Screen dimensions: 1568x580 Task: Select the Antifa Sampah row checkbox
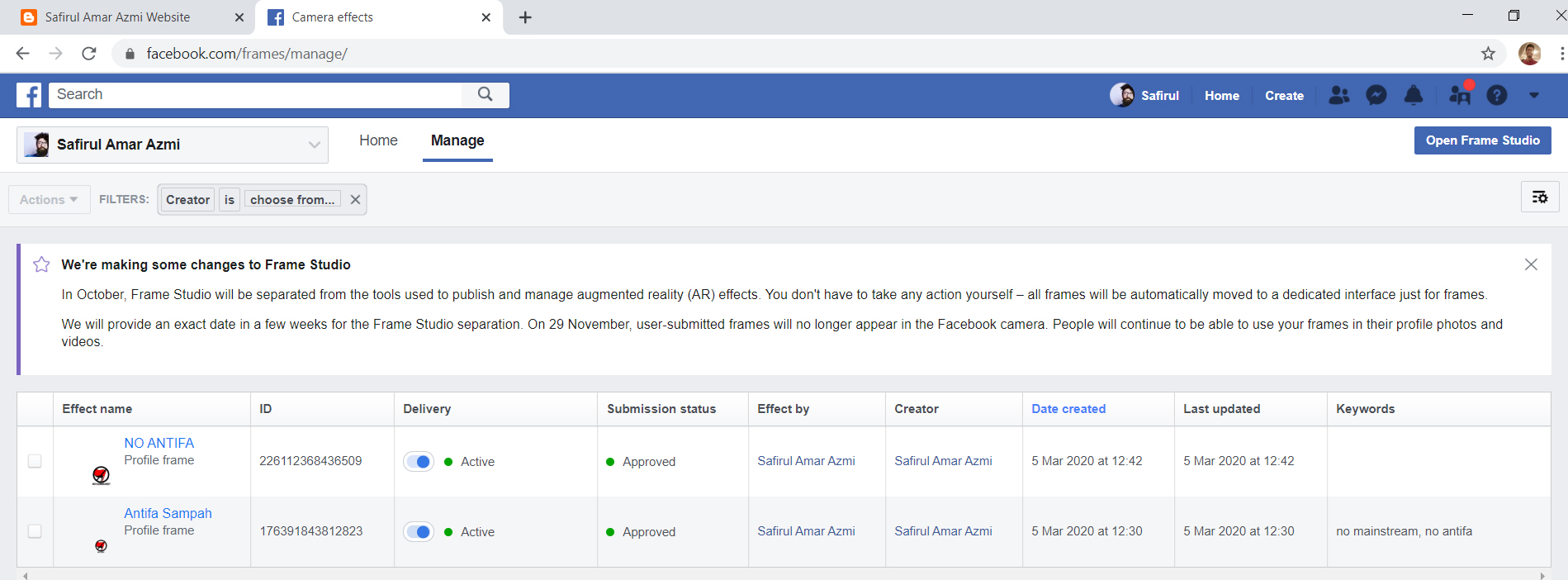(35, 531)
